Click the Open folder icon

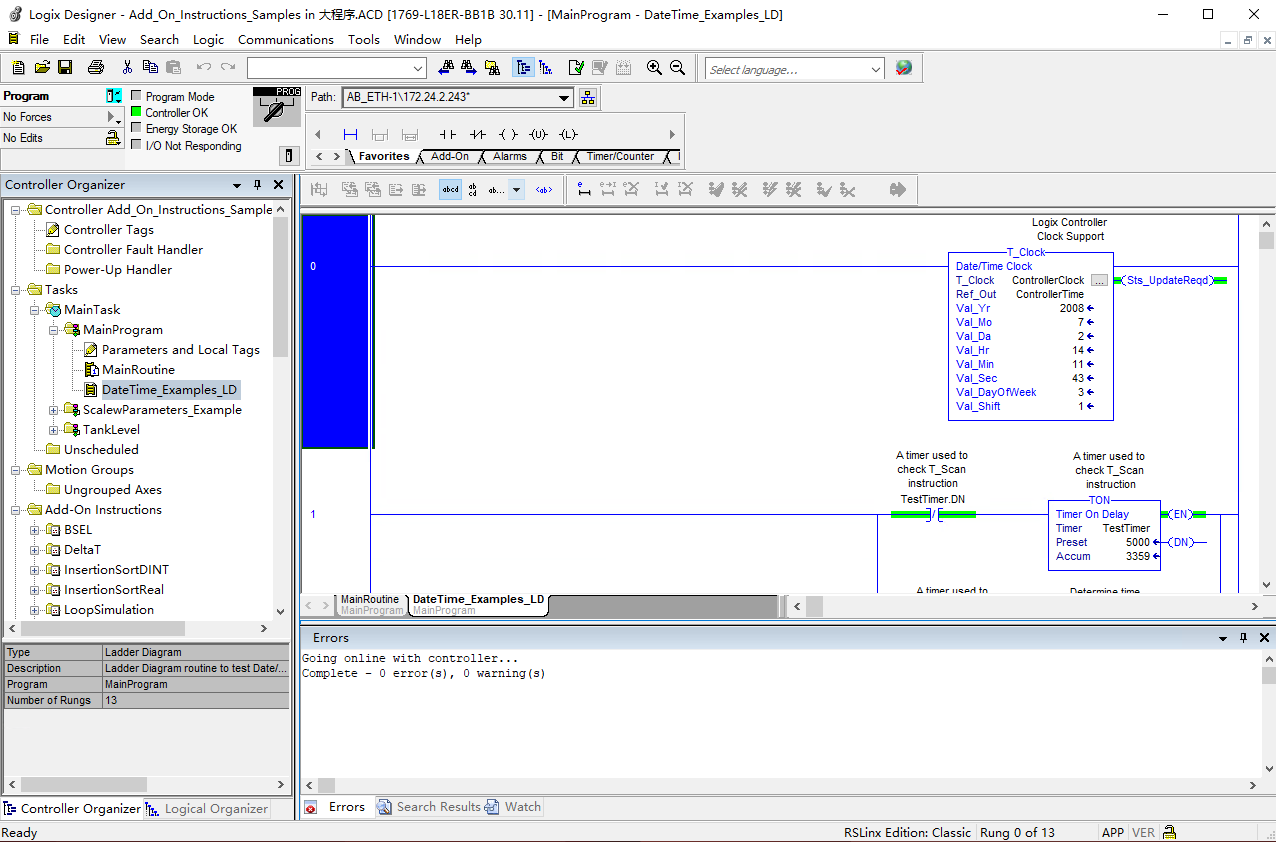tap(42, 67)
